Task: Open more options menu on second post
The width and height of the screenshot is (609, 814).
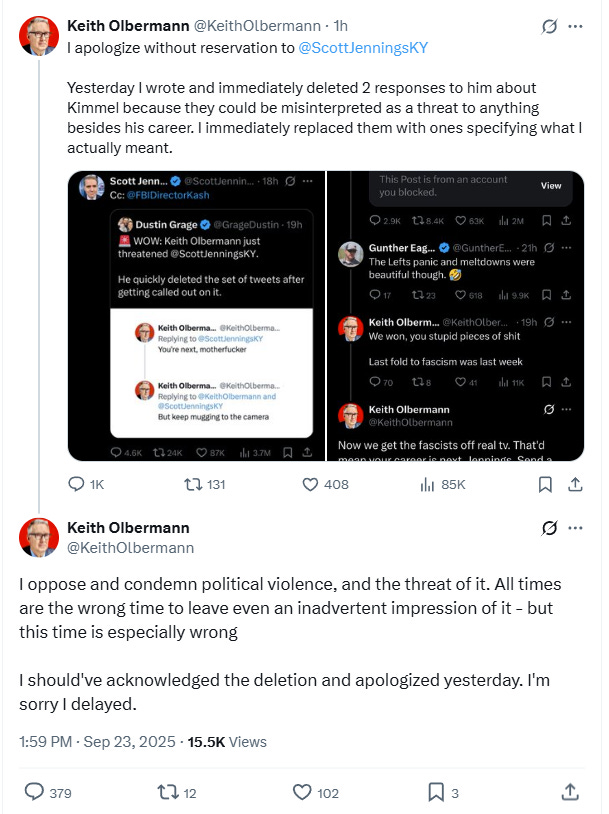Action: click(575, 528)
